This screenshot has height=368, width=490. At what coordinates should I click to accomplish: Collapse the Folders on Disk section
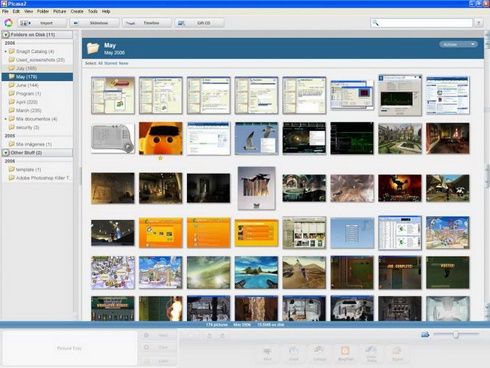(6, 35)
